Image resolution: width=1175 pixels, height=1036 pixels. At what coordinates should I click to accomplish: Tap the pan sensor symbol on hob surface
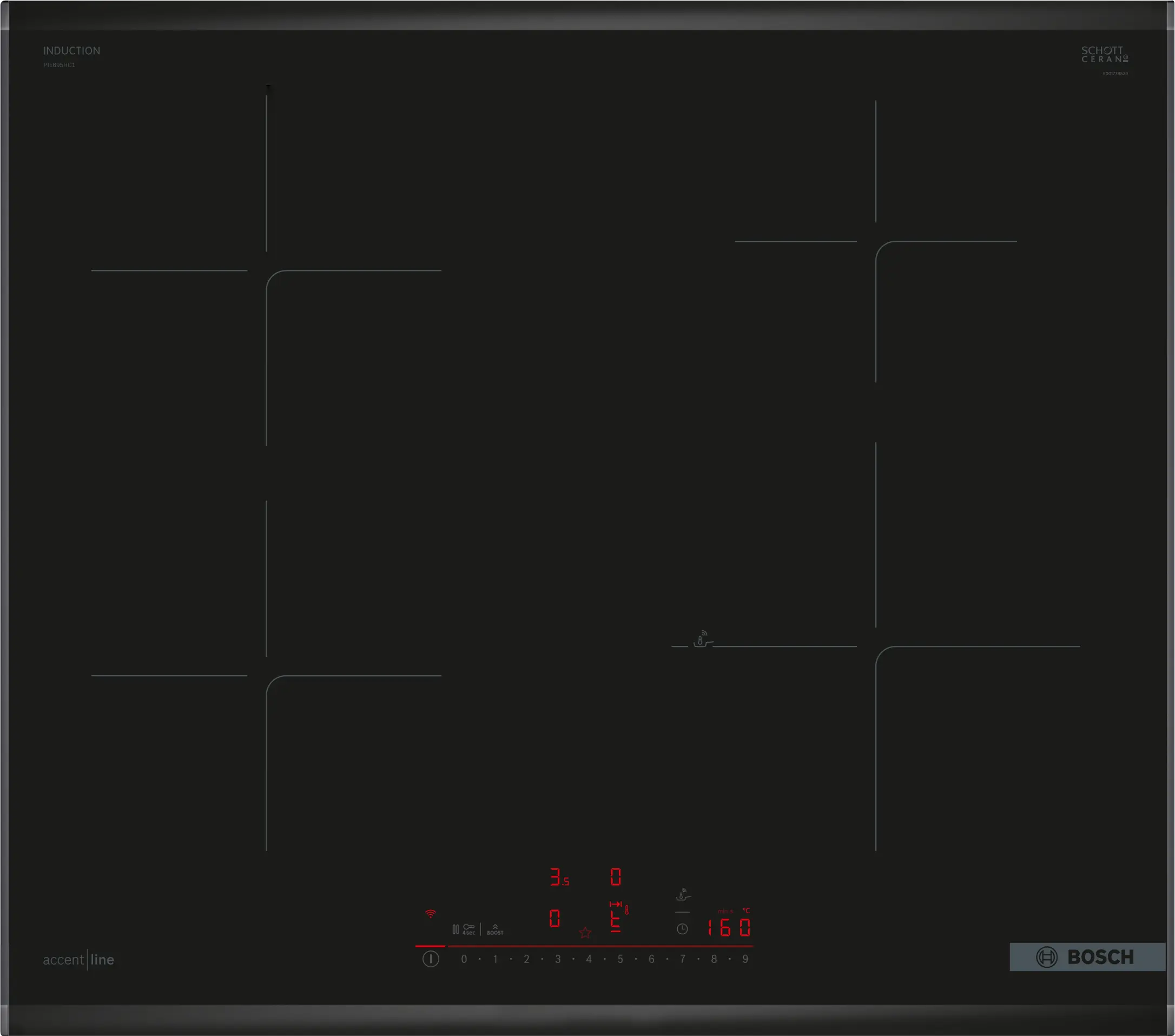click(702, 639)
